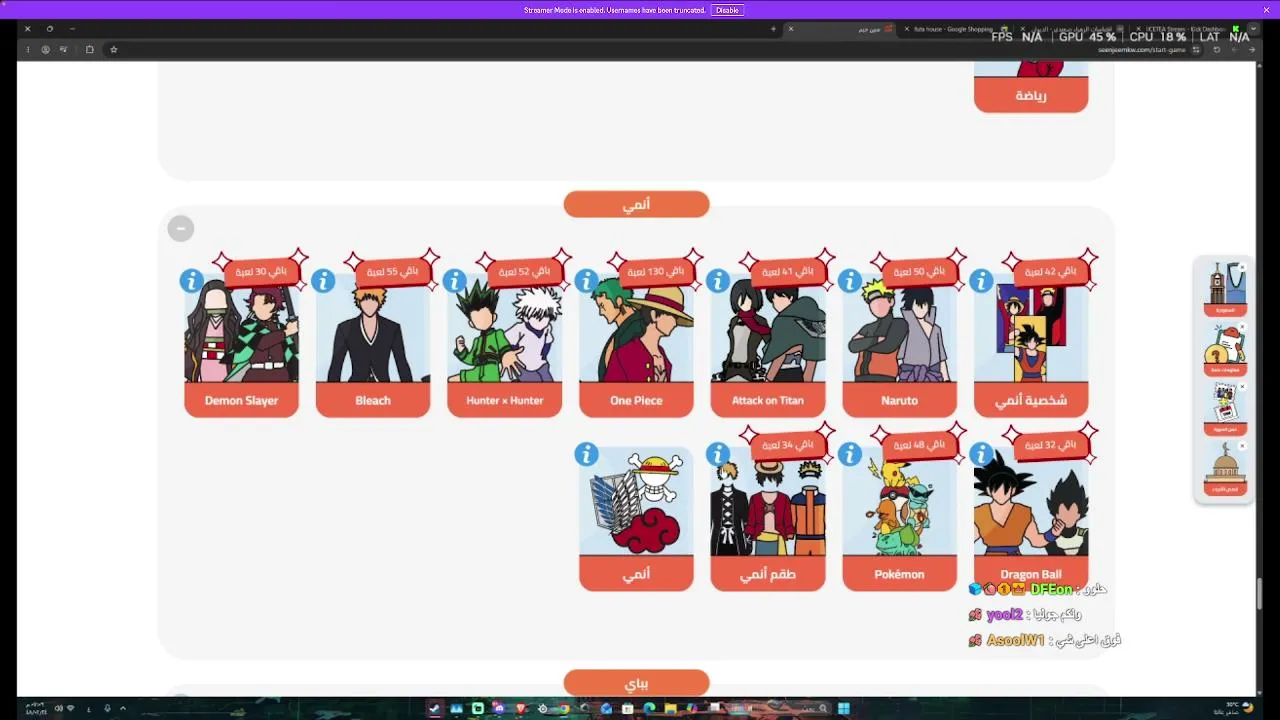Open the Steam taskbar icon
This screenshot has width=1280, height=720.
click(x=435, y=709)
